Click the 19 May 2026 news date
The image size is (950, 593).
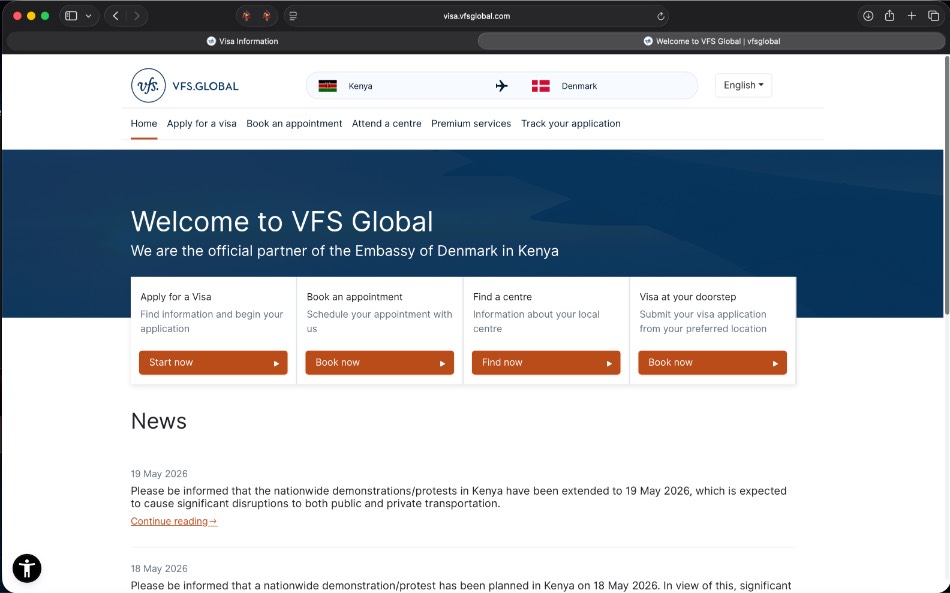[x=159, y=474]
